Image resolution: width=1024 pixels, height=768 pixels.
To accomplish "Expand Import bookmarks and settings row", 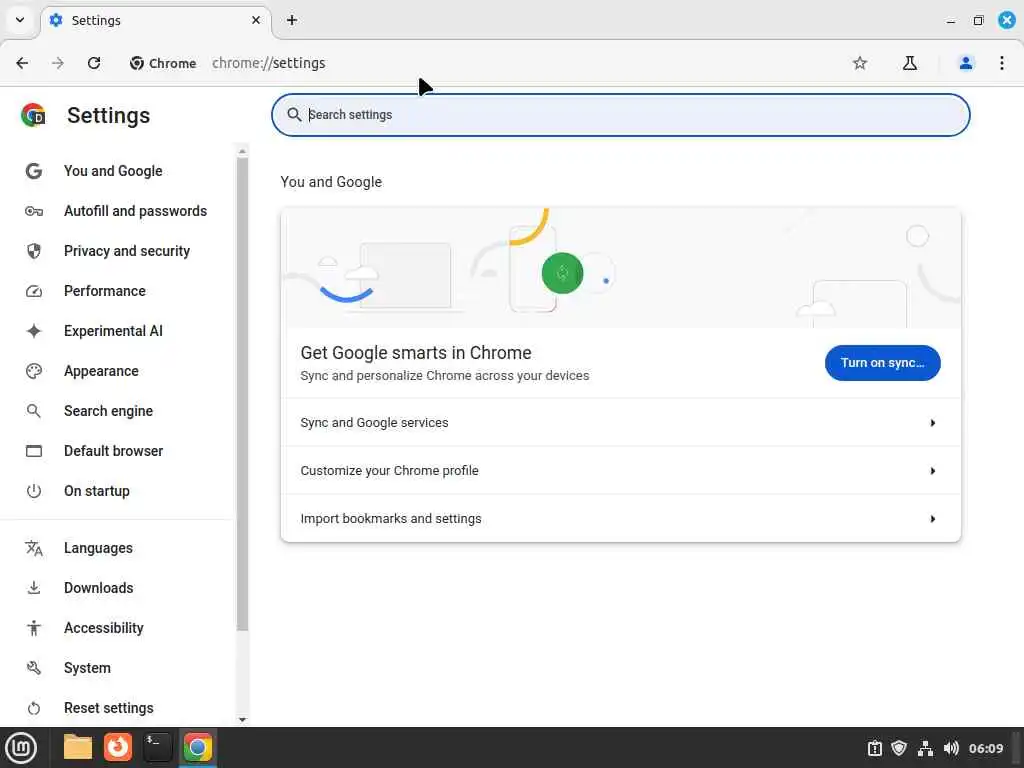I will [x=620, y=519].
